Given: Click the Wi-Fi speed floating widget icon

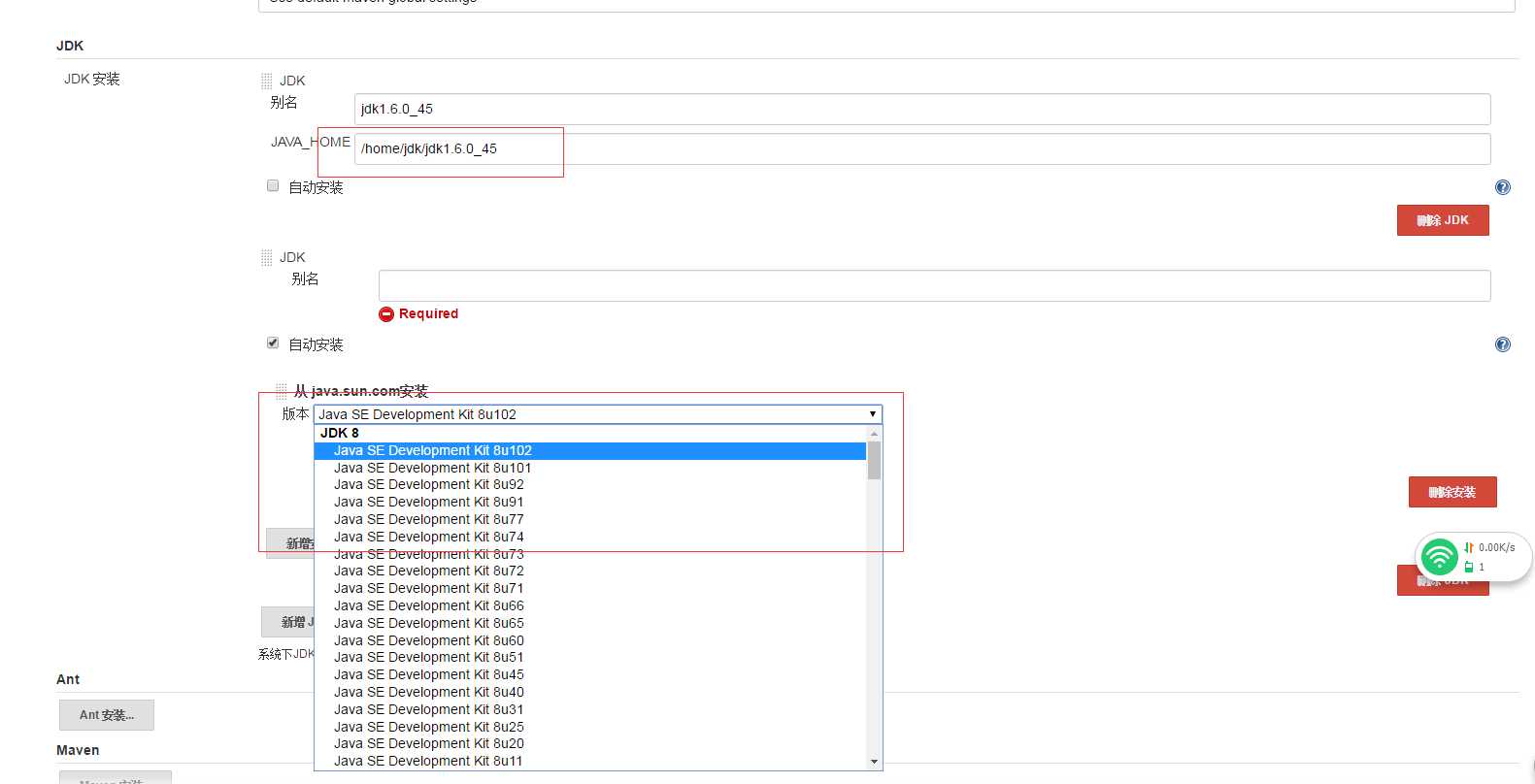Looking at the screenshot, I should 1439,557.
